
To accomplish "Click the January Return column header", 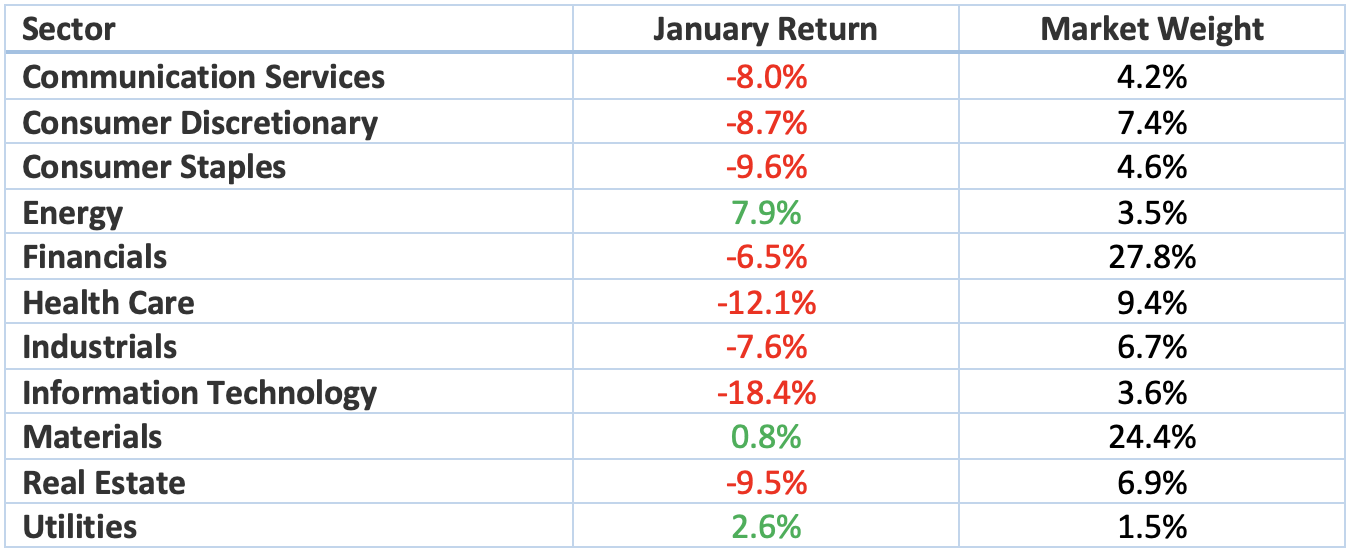I will click(x=765, y=30).
